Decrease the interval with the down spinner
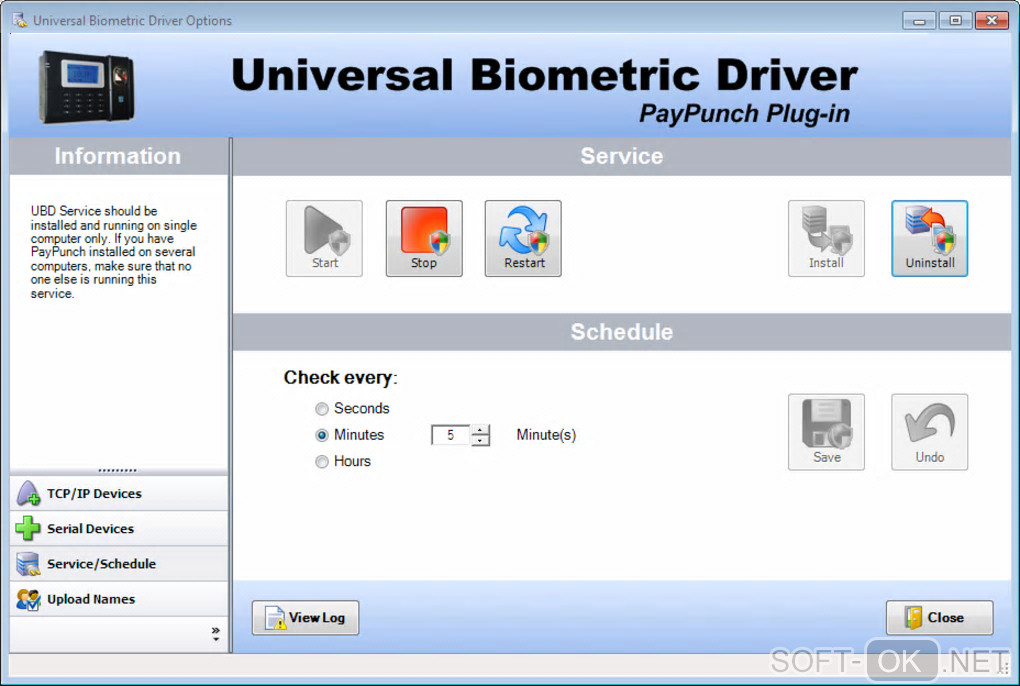Viewport: 1020px width, 686px height. [x=480, y=440]
